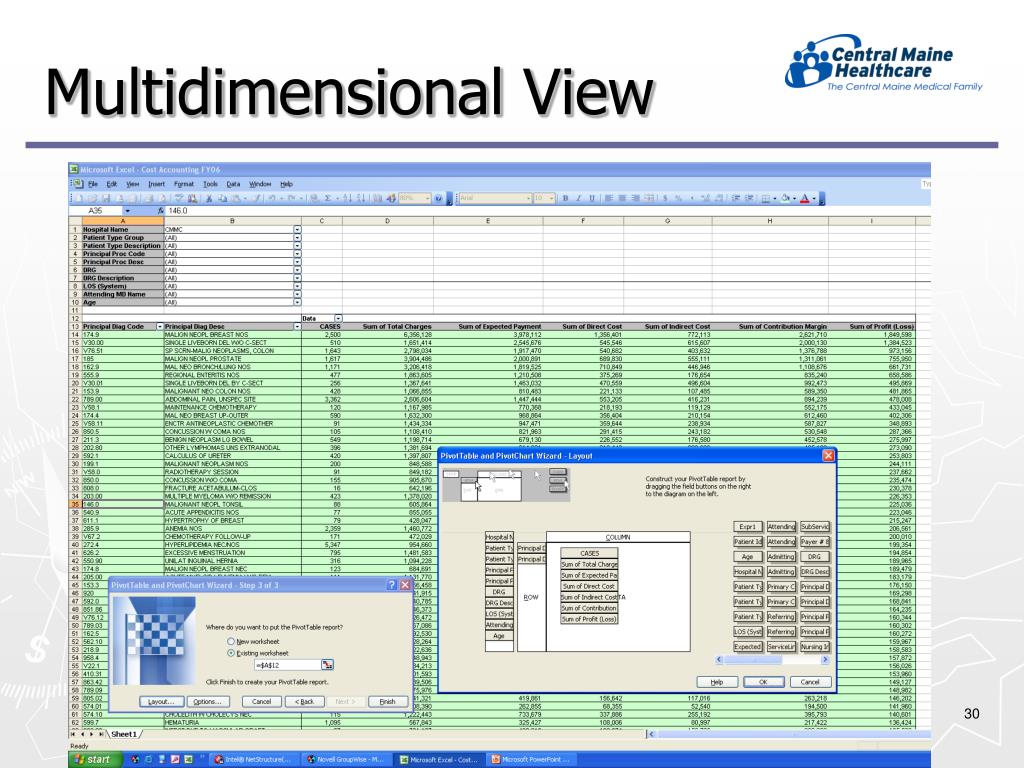Open the Principal Diag Code column dropdown

click(159, 326)
